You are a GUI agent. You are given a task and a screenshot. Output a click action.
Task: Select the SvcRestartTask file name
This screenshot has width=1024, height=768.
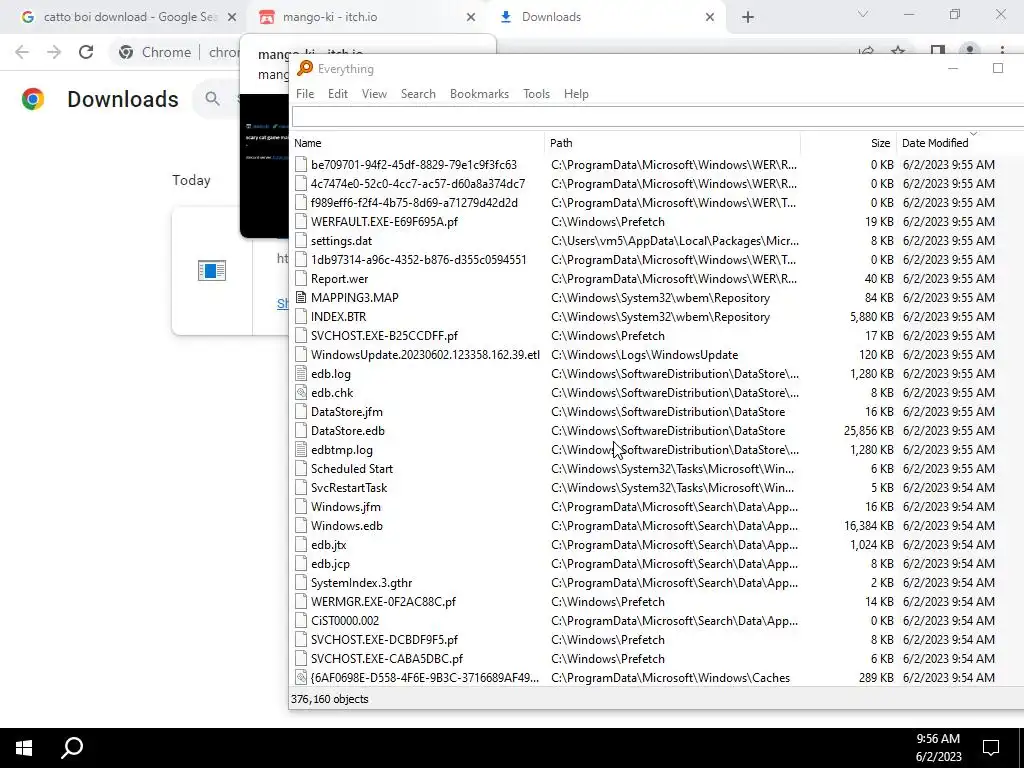tap(349, 487)
